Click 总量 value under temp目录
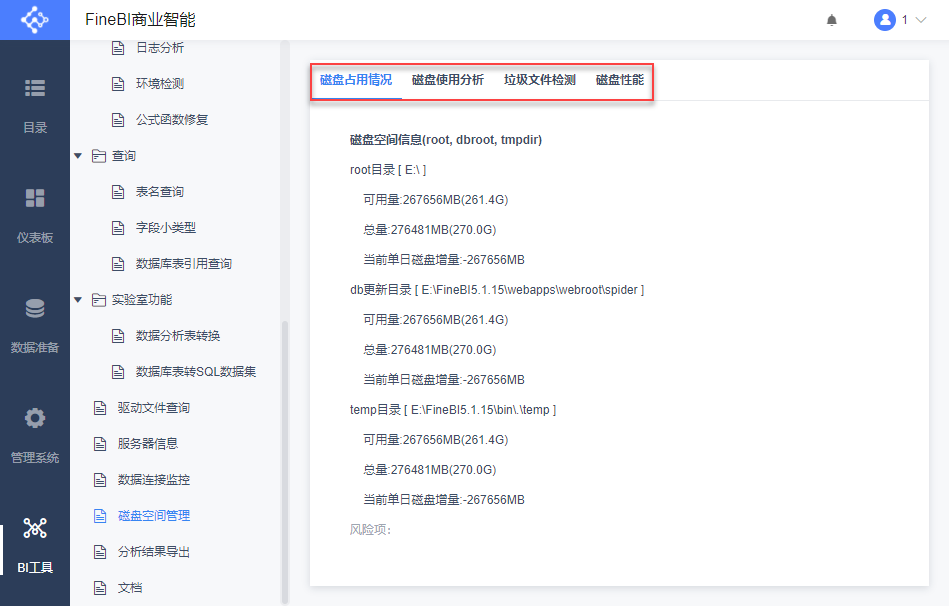 click(x=430, y=470)
